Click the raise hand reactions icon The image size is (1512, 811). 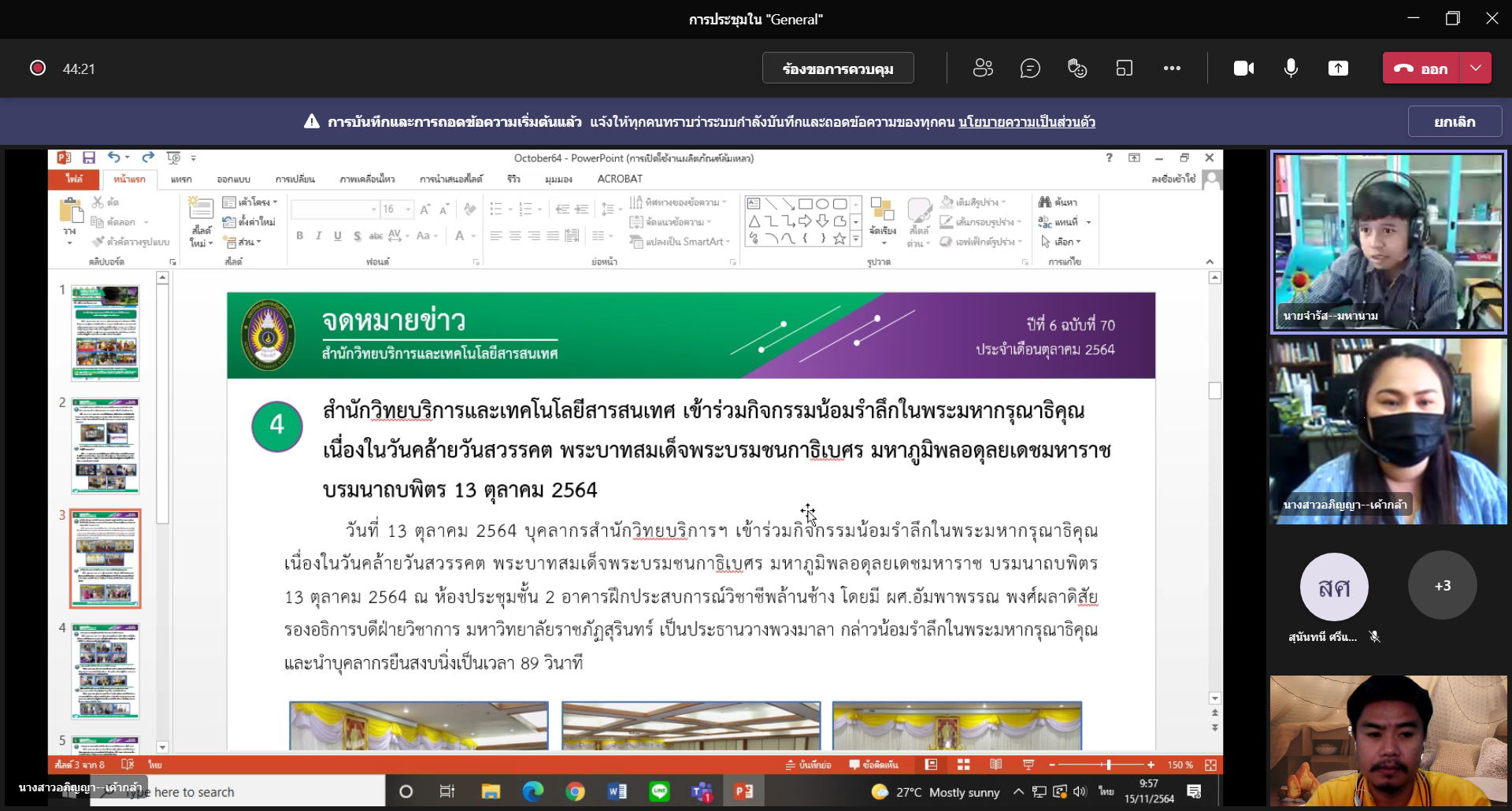pos(1077,69)
